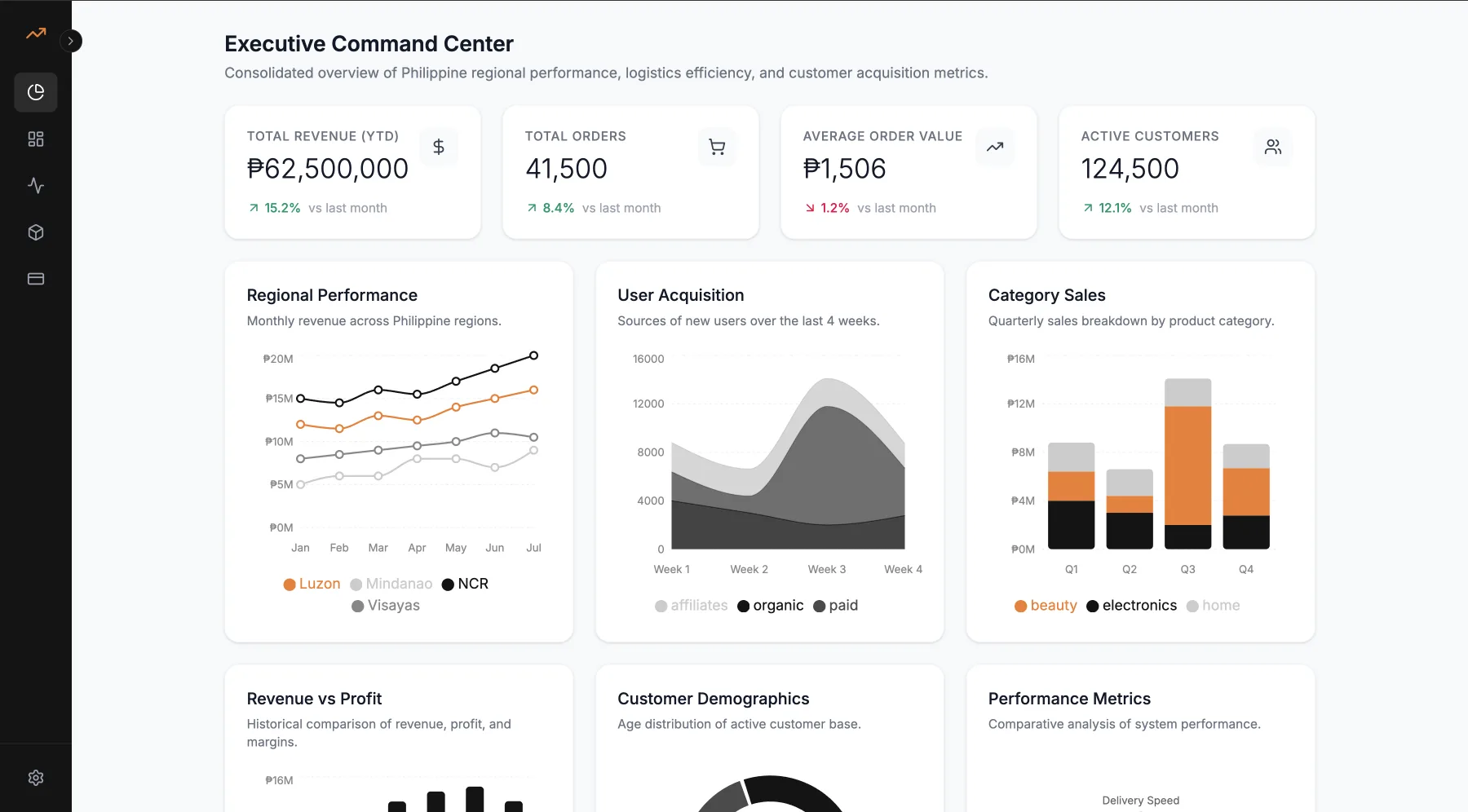1468x812 pixels.
Task: Click the beauty legend color dot
Action: pos(1020,606)
